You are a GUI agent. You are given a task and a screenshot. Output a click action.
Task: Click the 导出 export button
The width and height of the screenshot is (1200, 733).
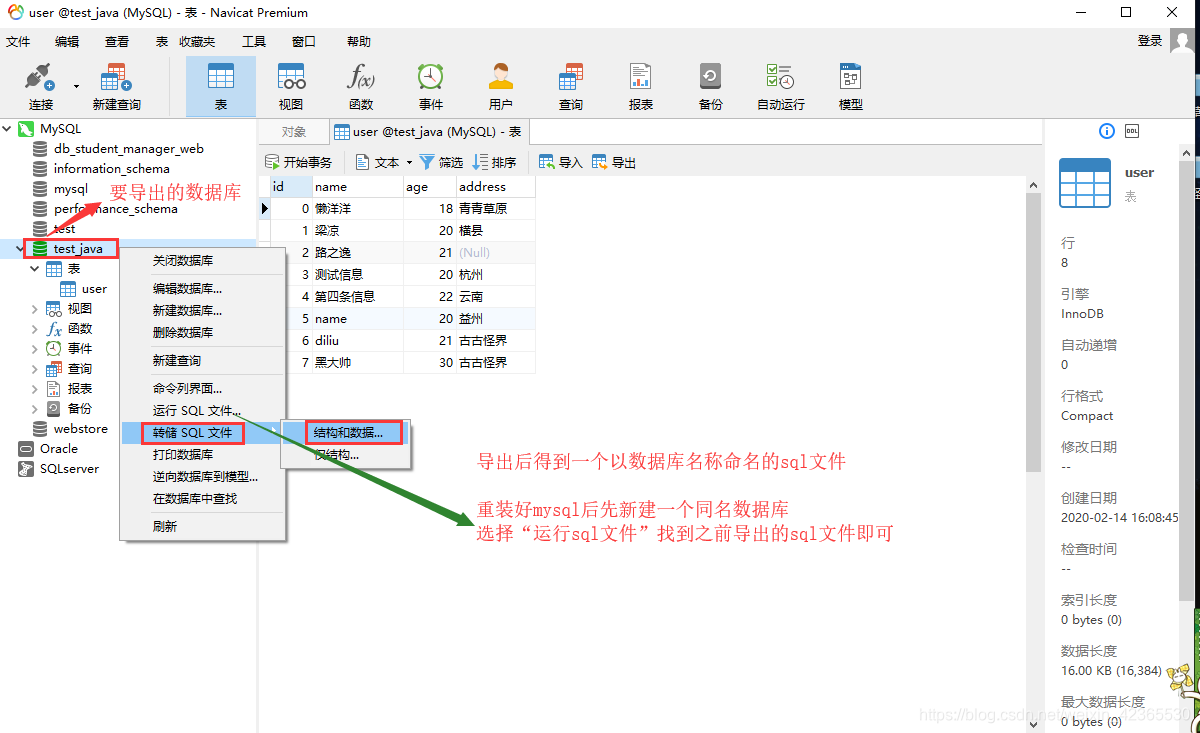(614, 162)
